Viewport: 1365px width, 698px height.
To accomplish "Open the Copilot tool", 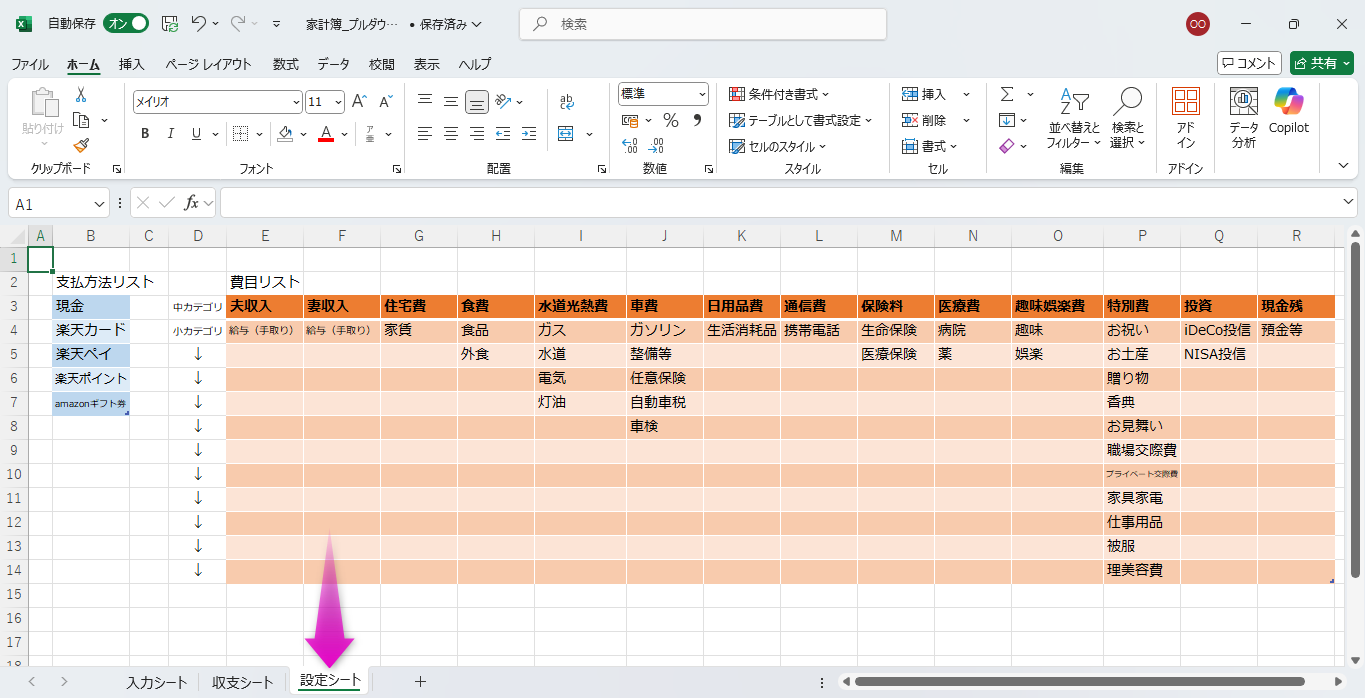I will (1288, 110).
